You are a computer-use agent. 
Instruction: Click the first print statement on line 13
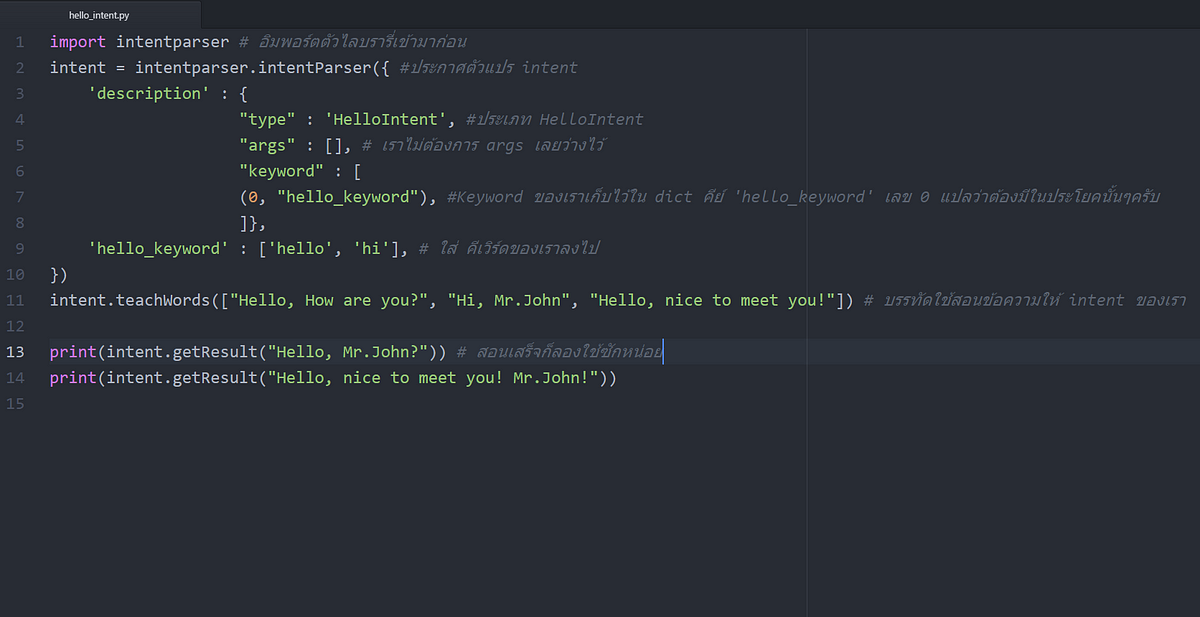73,352
